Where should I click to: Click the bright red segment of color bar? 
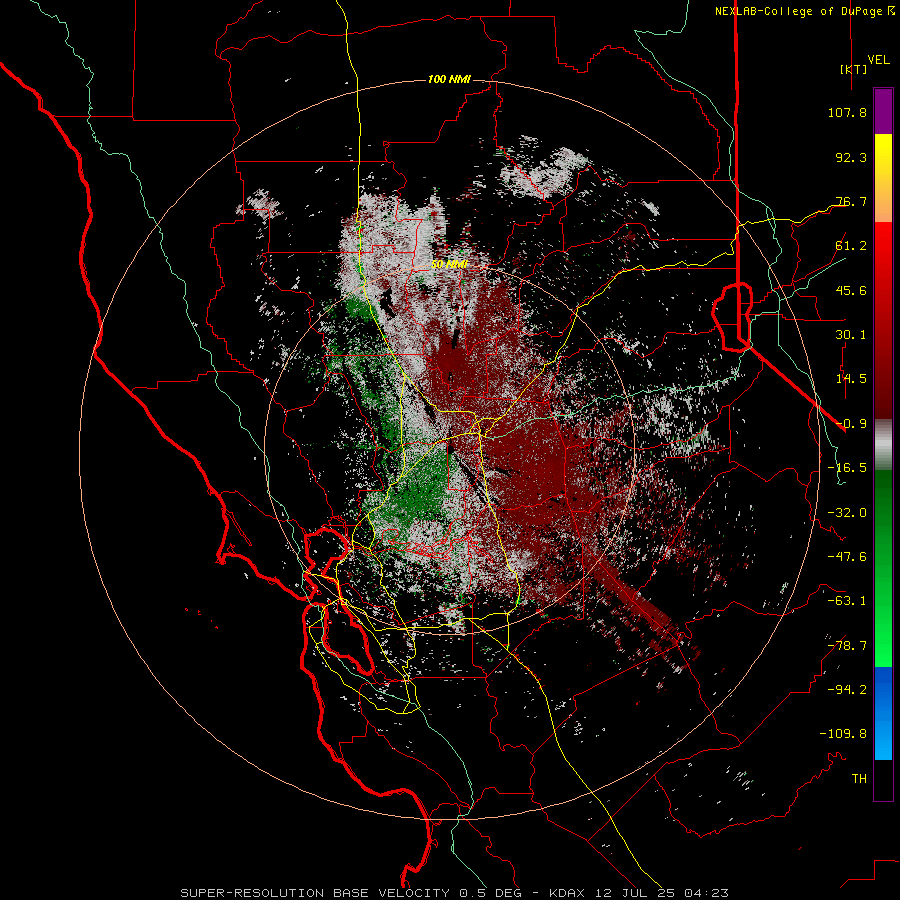pyautogui.click(x=883, y=247)
